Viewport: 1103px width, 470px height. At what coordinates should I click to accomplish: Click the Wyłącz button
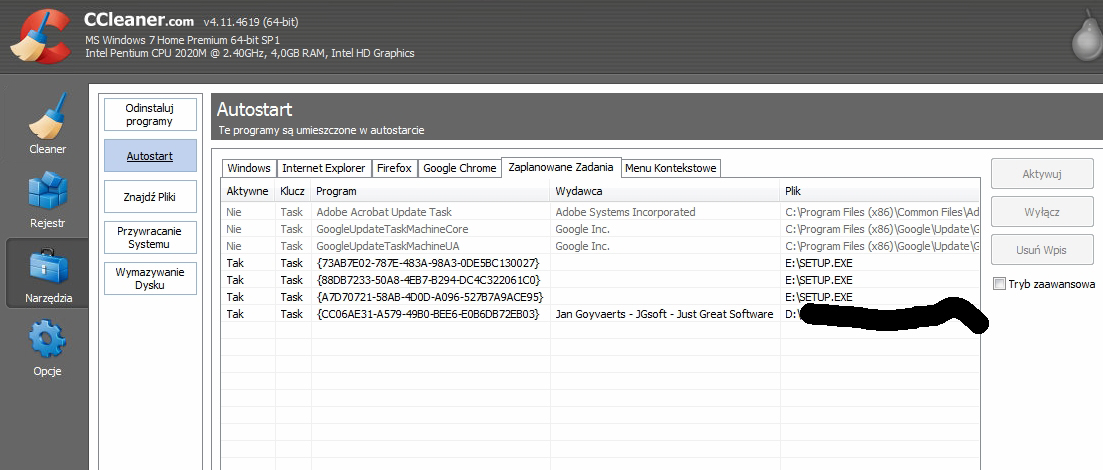click(x=1043, y=212)
